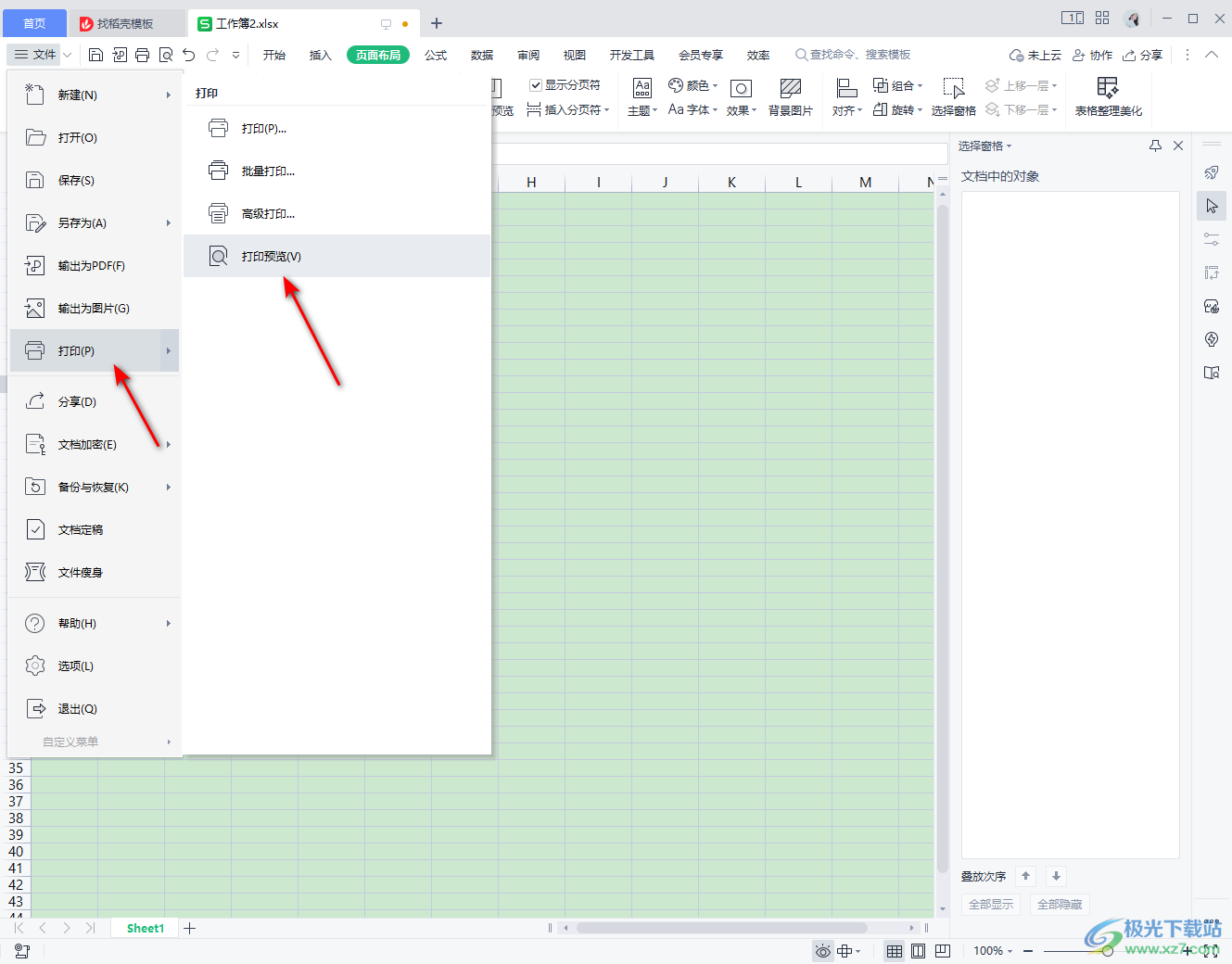1232x964 pixels.
Task: Click File Slimming (文件瘦身) menu item
Action: 94,572
